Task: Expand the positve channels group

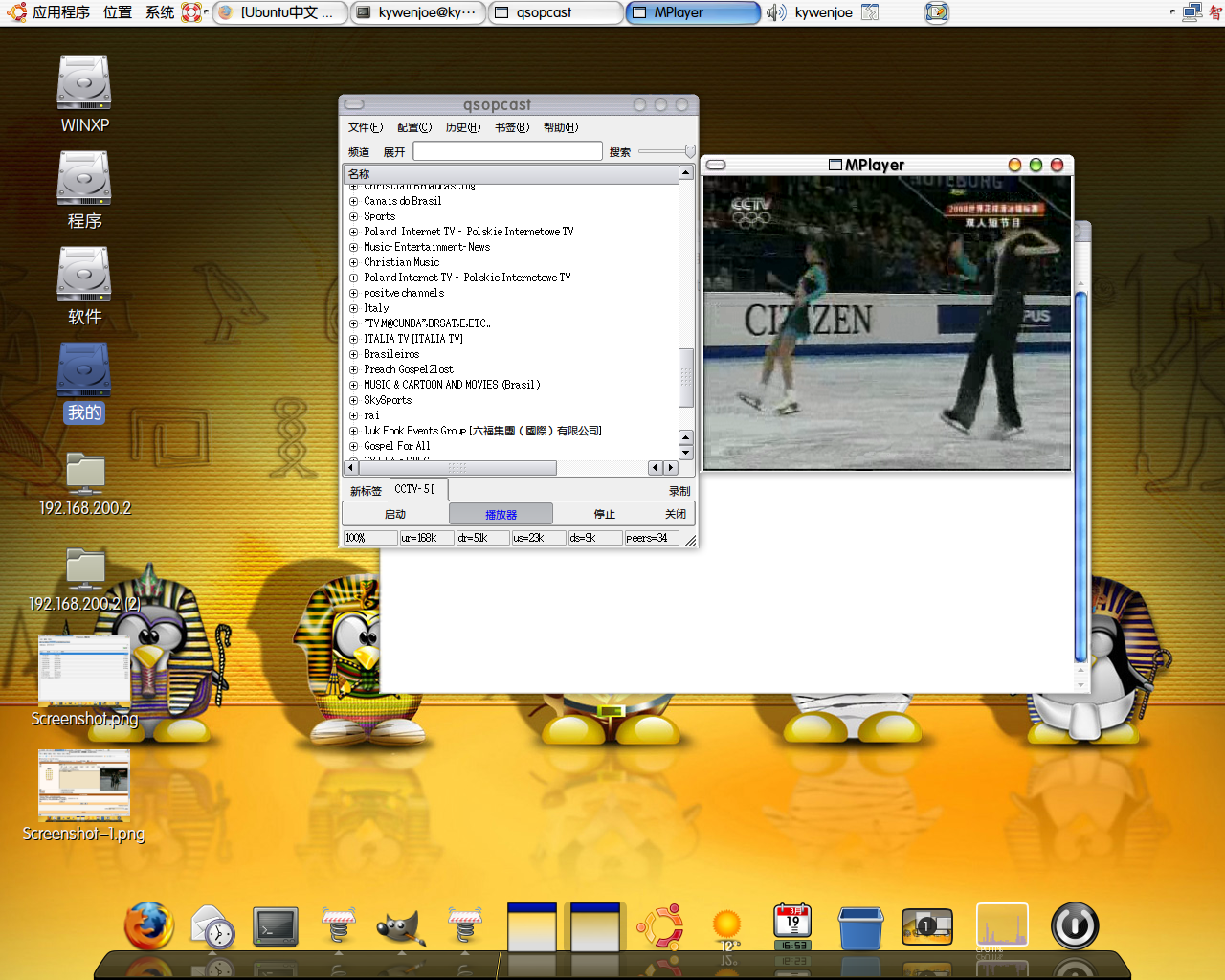Action: (x=353, y=293)
